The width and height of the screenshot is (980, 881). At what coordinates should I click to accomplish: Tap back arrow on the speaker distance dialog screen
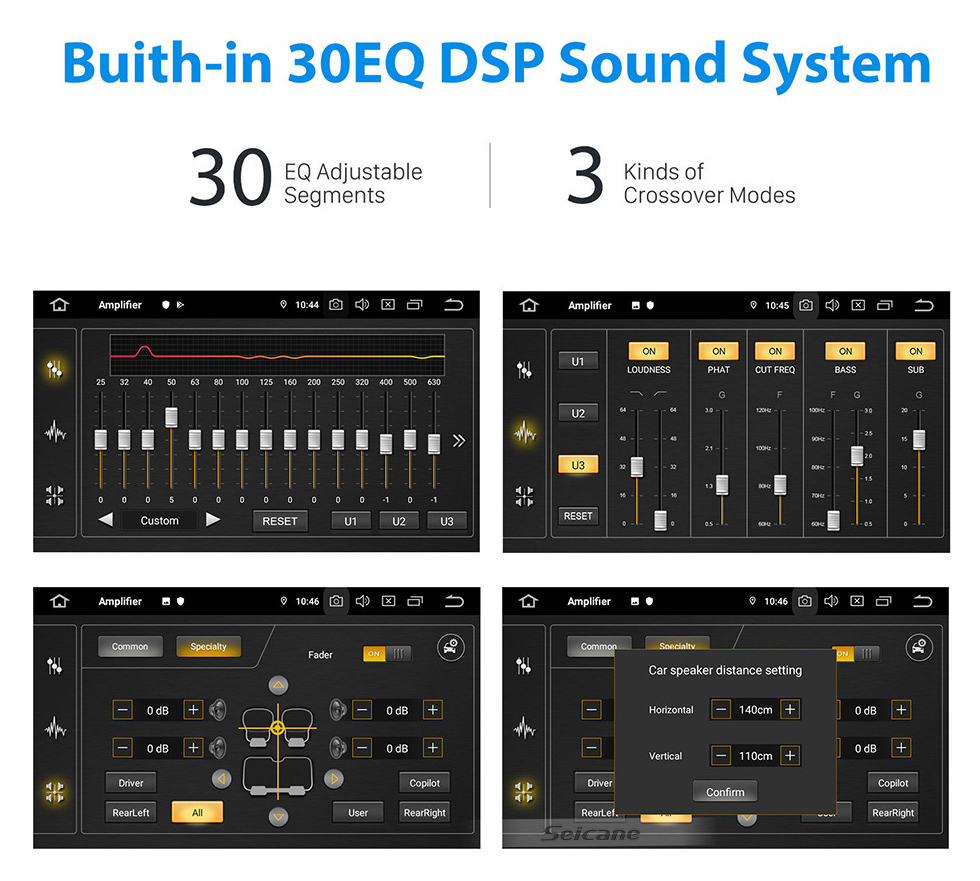[x=922, y=601]
